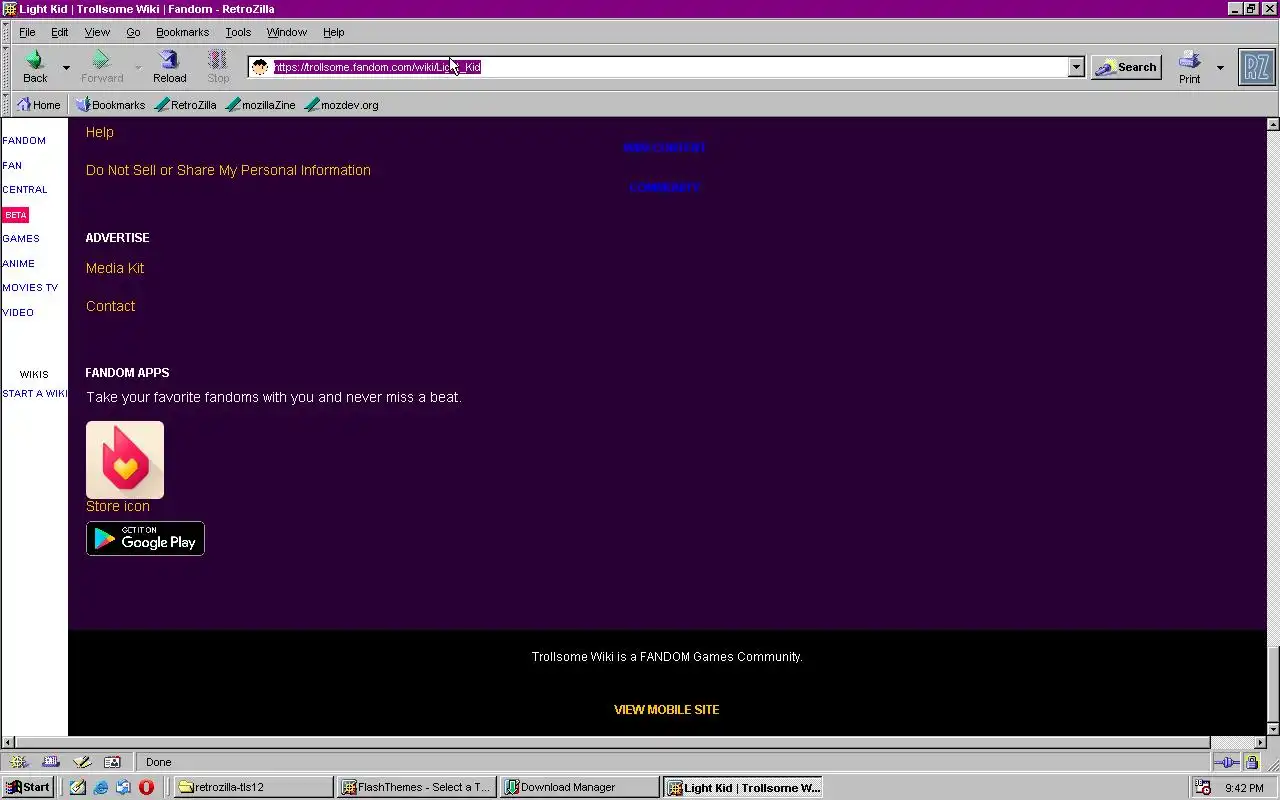Open the Print options dropdown arrow
This screenshot has height=800, width=1280.
pyautogui.click(x=1220, y=68)
